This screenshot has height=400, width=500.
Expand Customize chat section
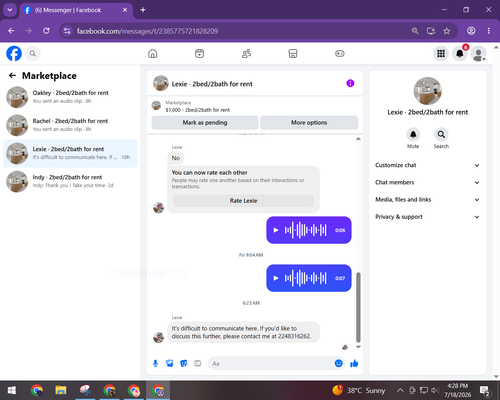click(x=427, y=165)
